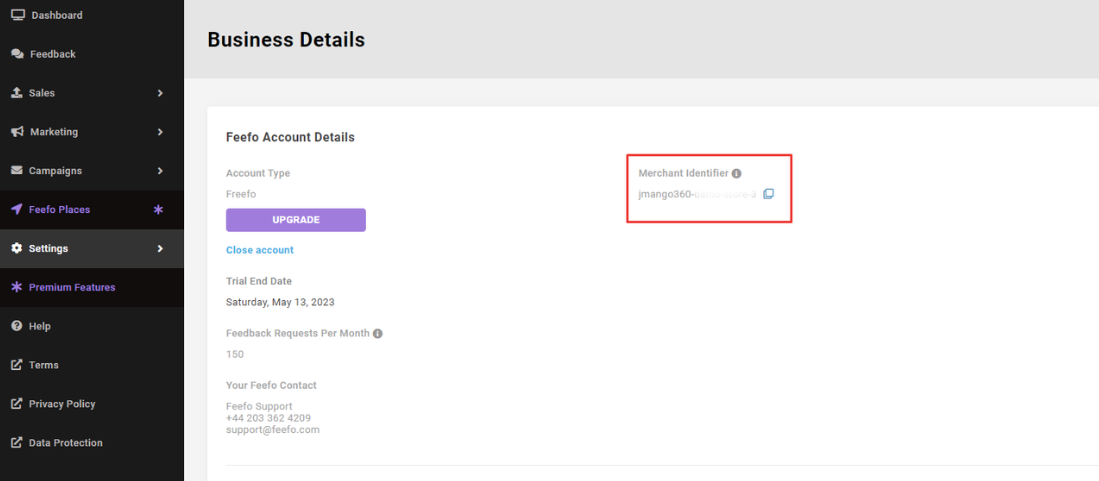This screenshot has width=1099, height=481.
Task: Click the Close account link
Action: [x=259, y=250]
